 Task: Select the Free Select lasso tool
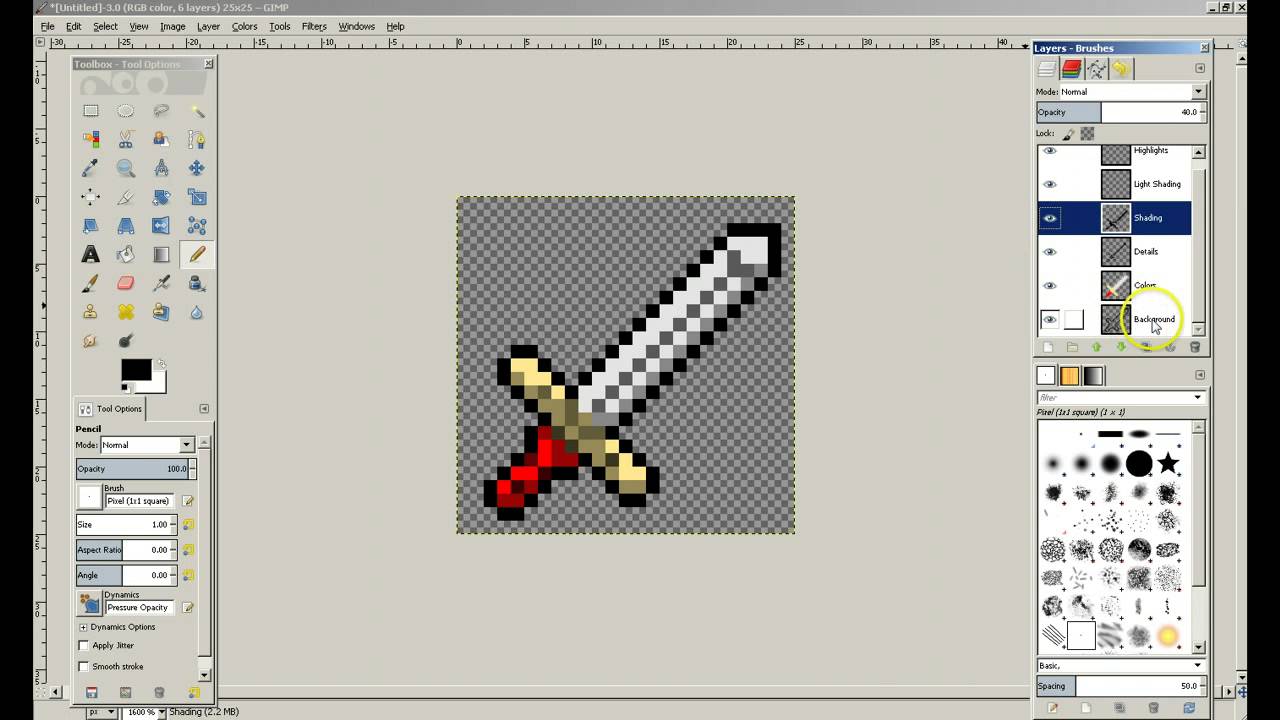(x=161, y=111)
